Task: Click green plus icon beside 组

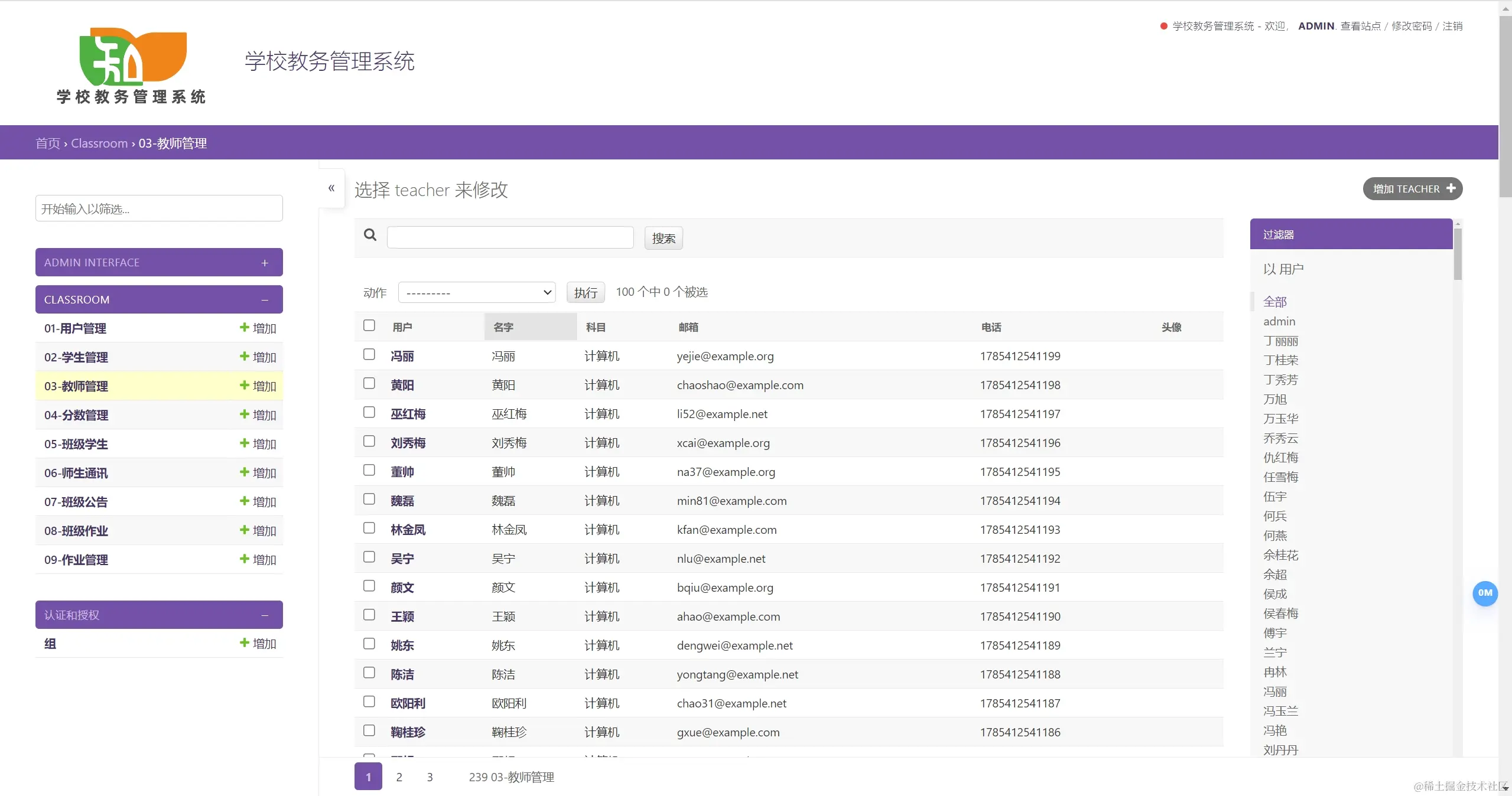Action: click(244, 643)
